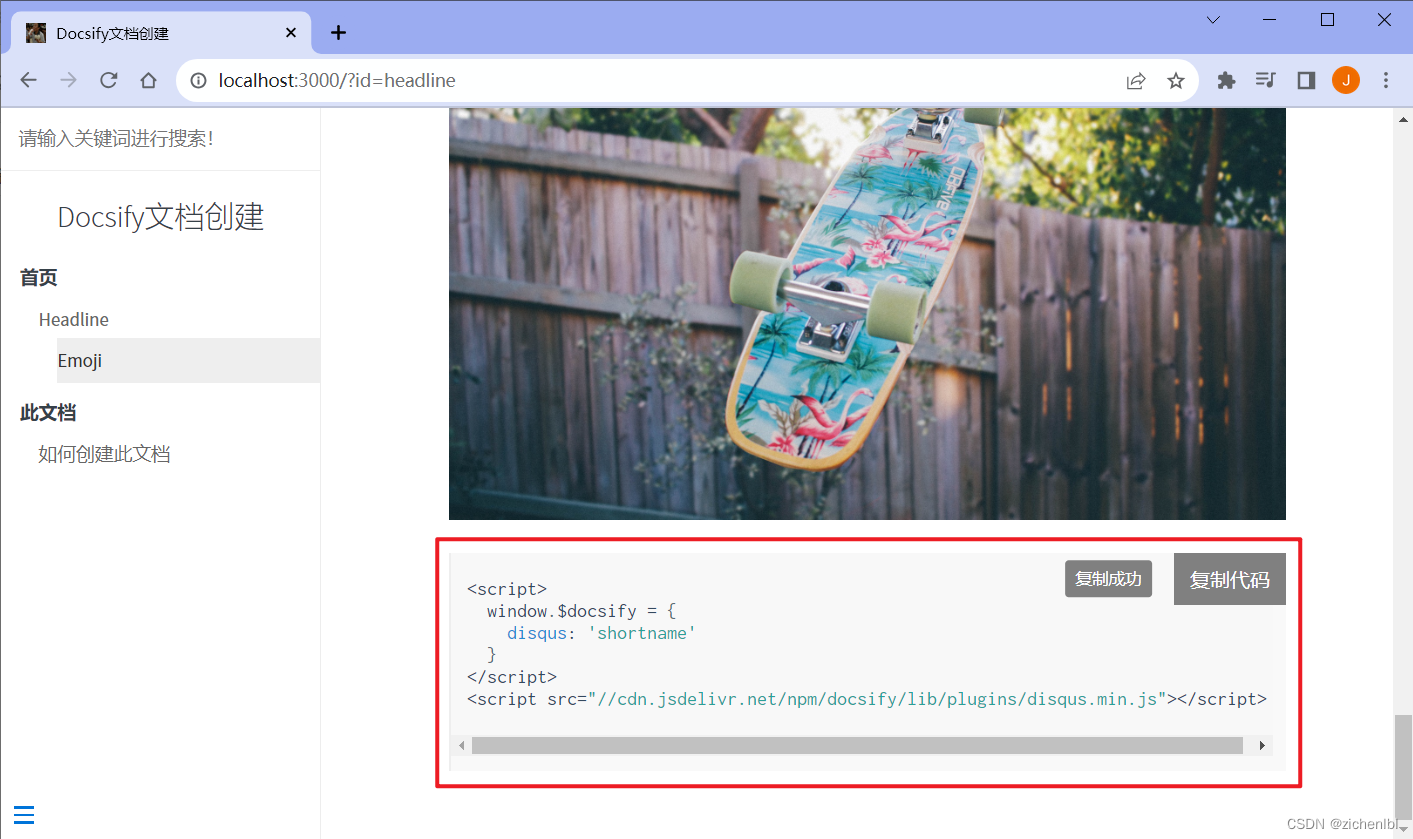
Task: View site information for localhost
Action: tap(199, 81)
